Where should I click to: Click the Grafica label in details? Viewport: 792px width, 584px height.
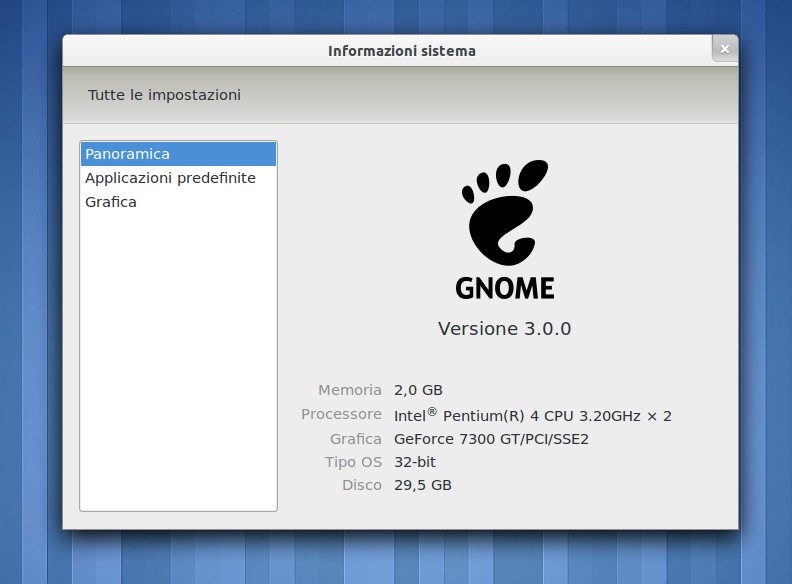pos(356,439)
